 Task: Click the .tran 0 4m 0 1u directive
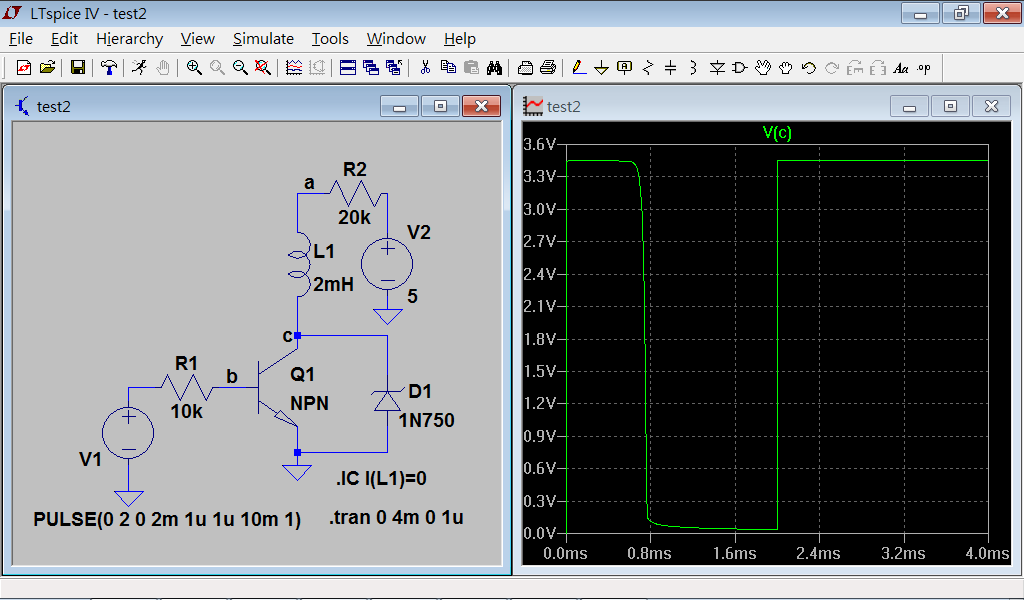pyautogui.click(x=396, y=517)
